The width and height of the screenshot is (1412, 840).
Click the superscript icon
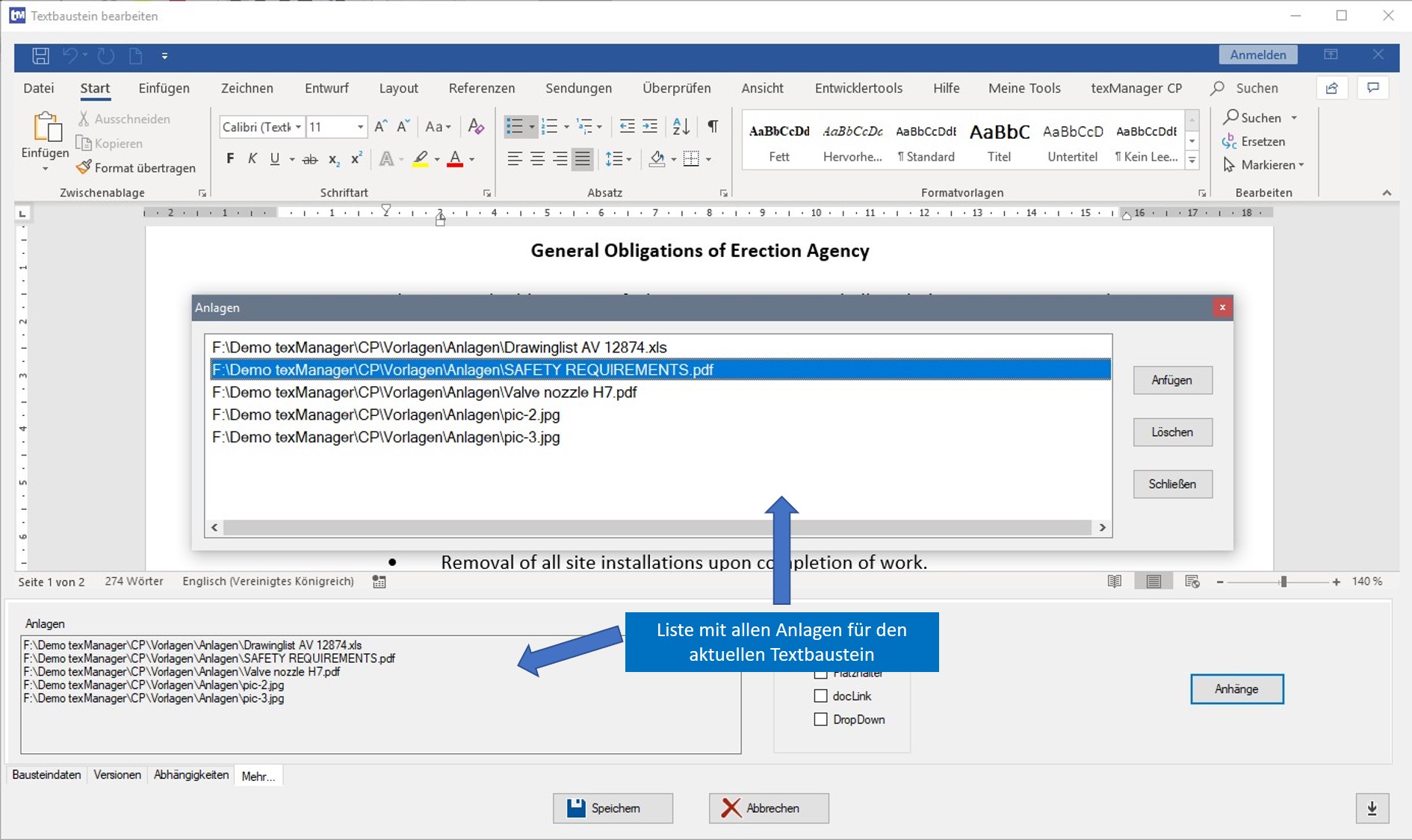[356, 158]
